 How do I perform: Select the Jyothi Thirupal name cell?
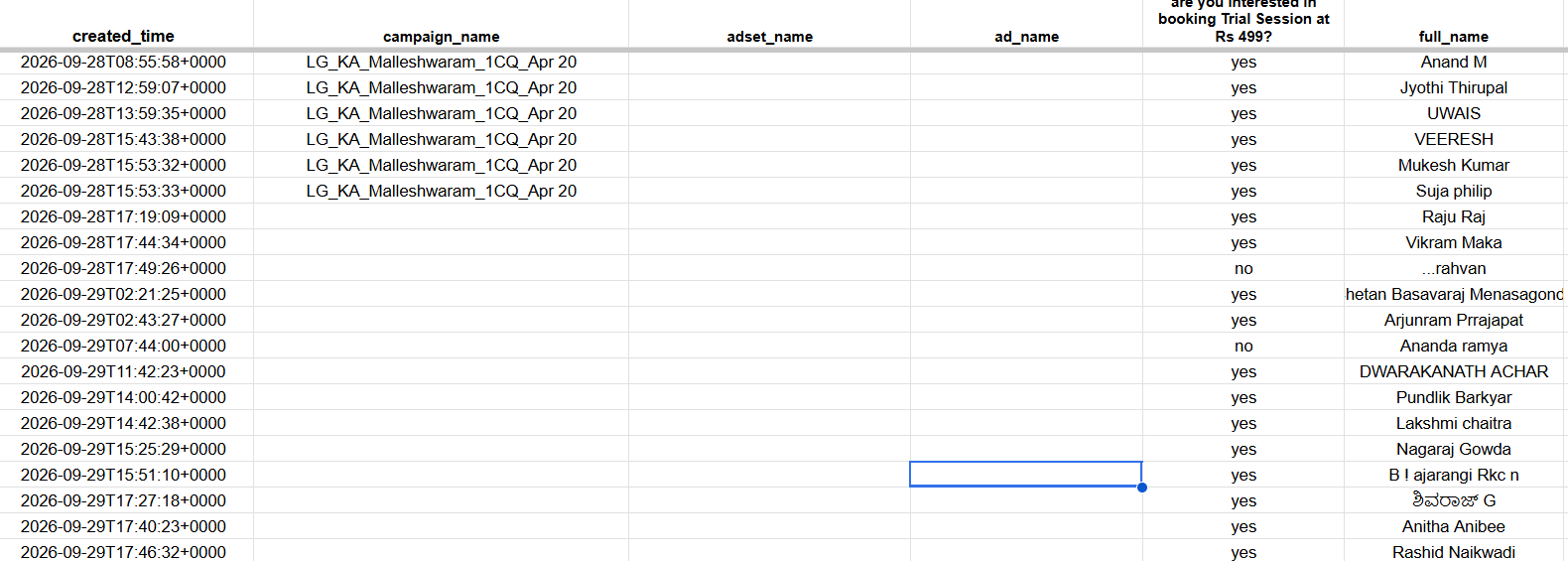(1454, 87)
